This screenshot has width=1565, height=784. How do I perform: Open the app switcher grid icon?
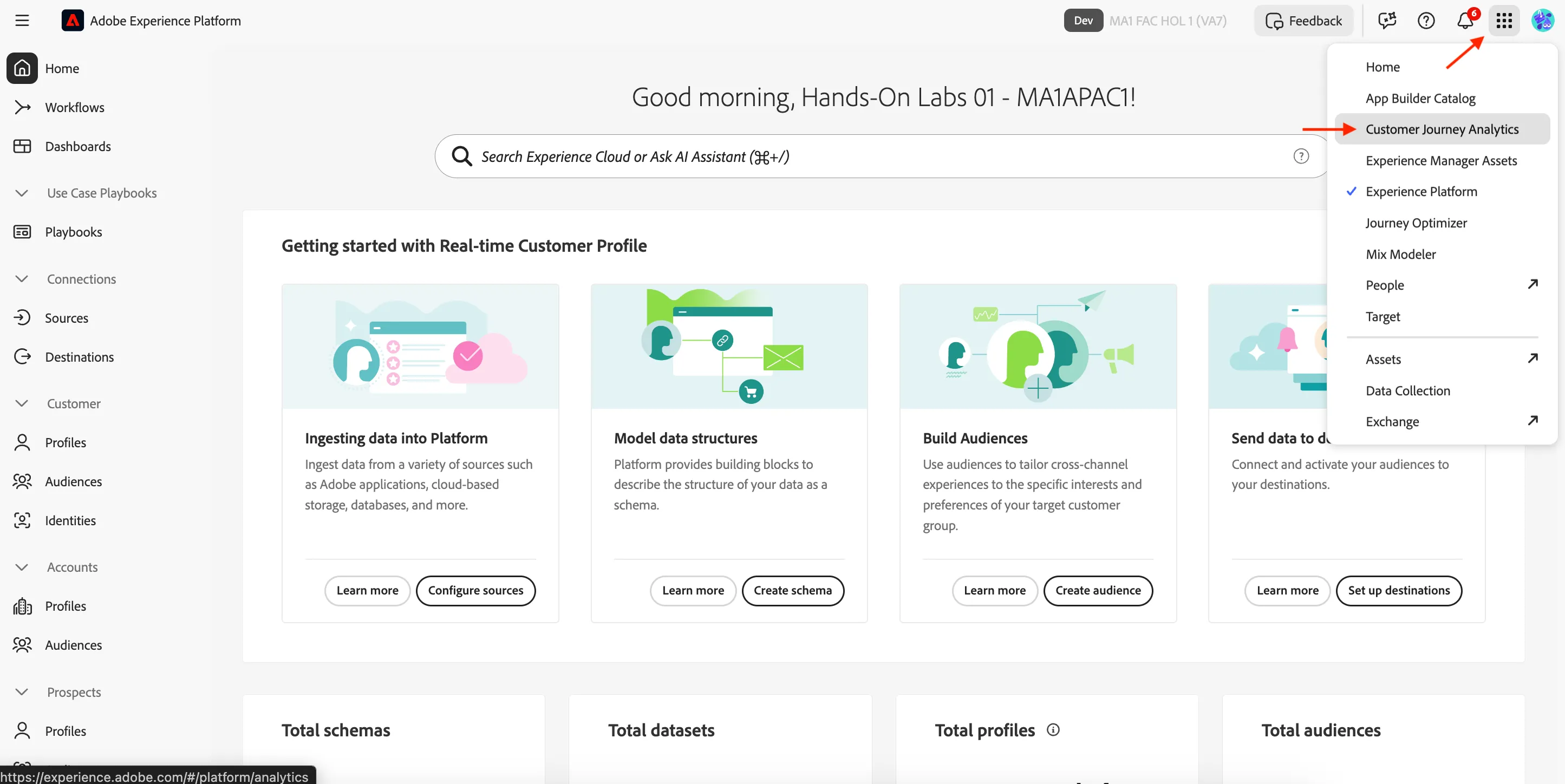coord(1504,21)
